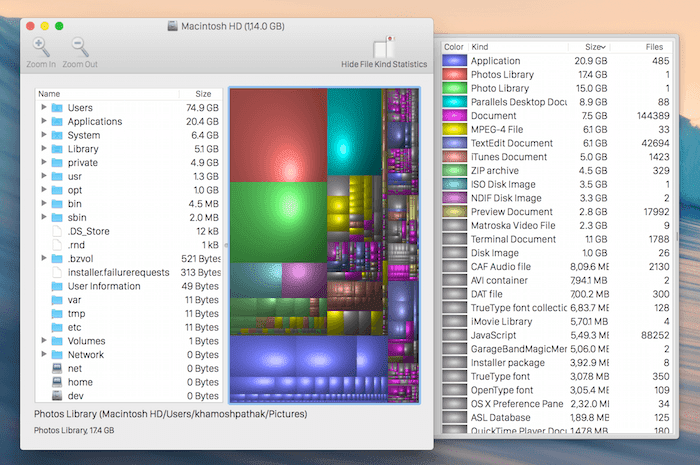Click the Zoom Out magnifier icon

click(80, 47)
